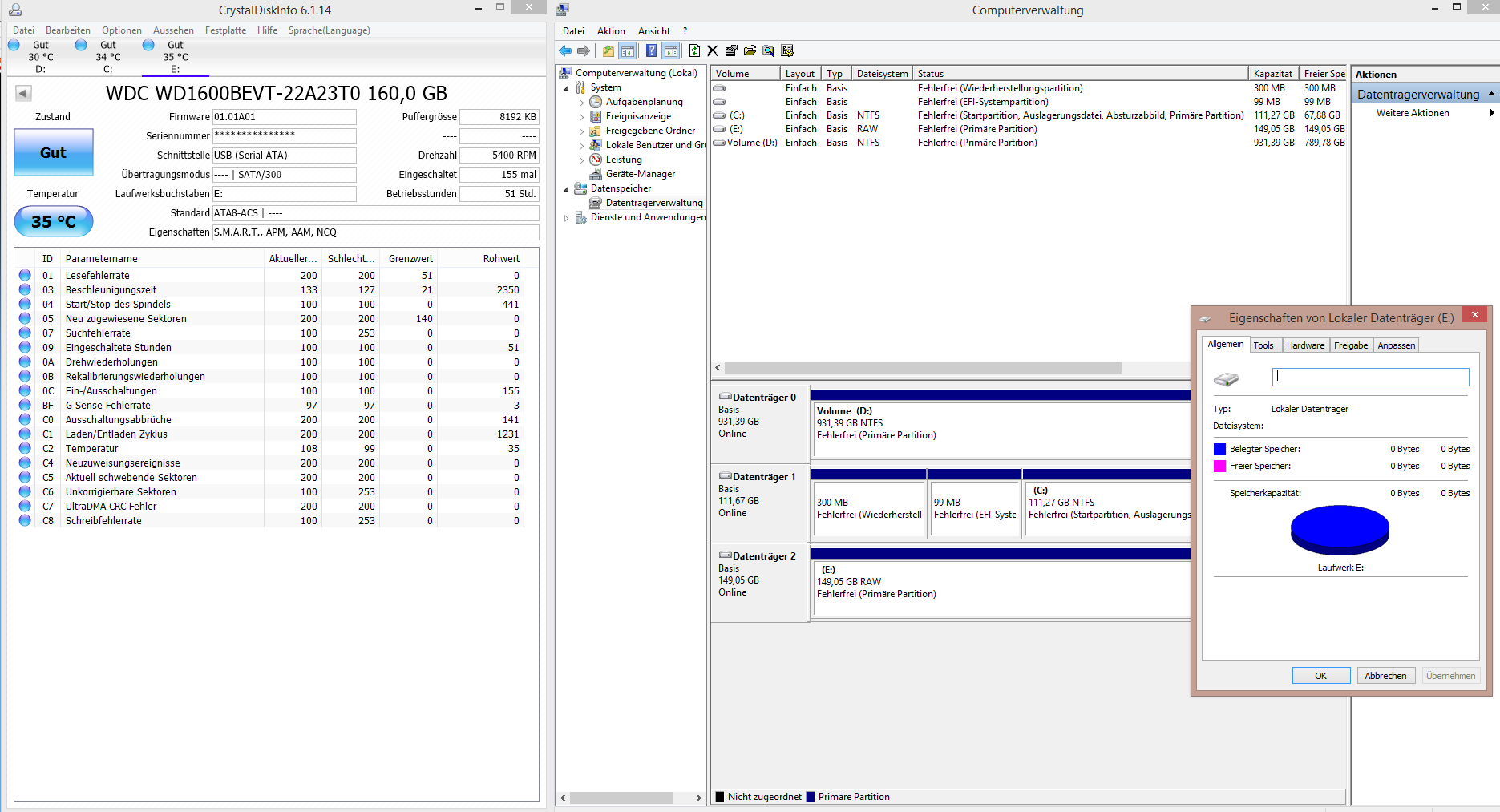Viewport: 1500px width, 812px height.
Task: Open the Festplatte menu in CrystalDiskInfo
Action: point(225,30)
